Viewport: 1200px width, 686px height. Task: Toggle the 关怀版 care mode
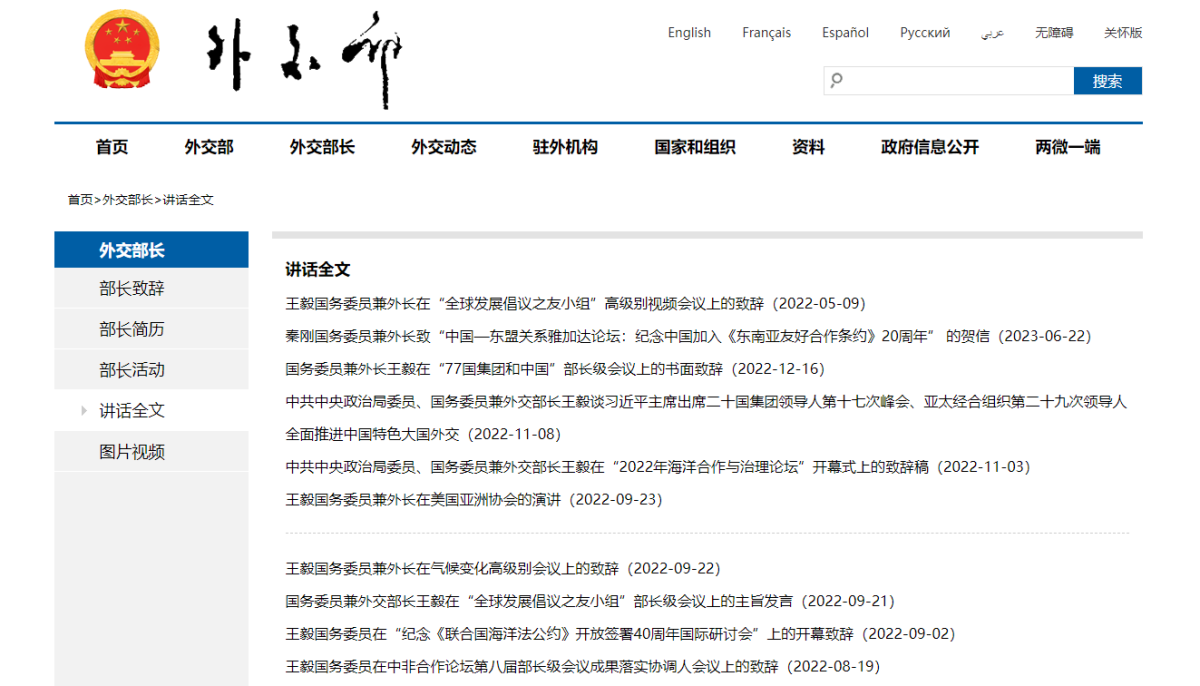pyautogui.click(x=1122, y=33)
